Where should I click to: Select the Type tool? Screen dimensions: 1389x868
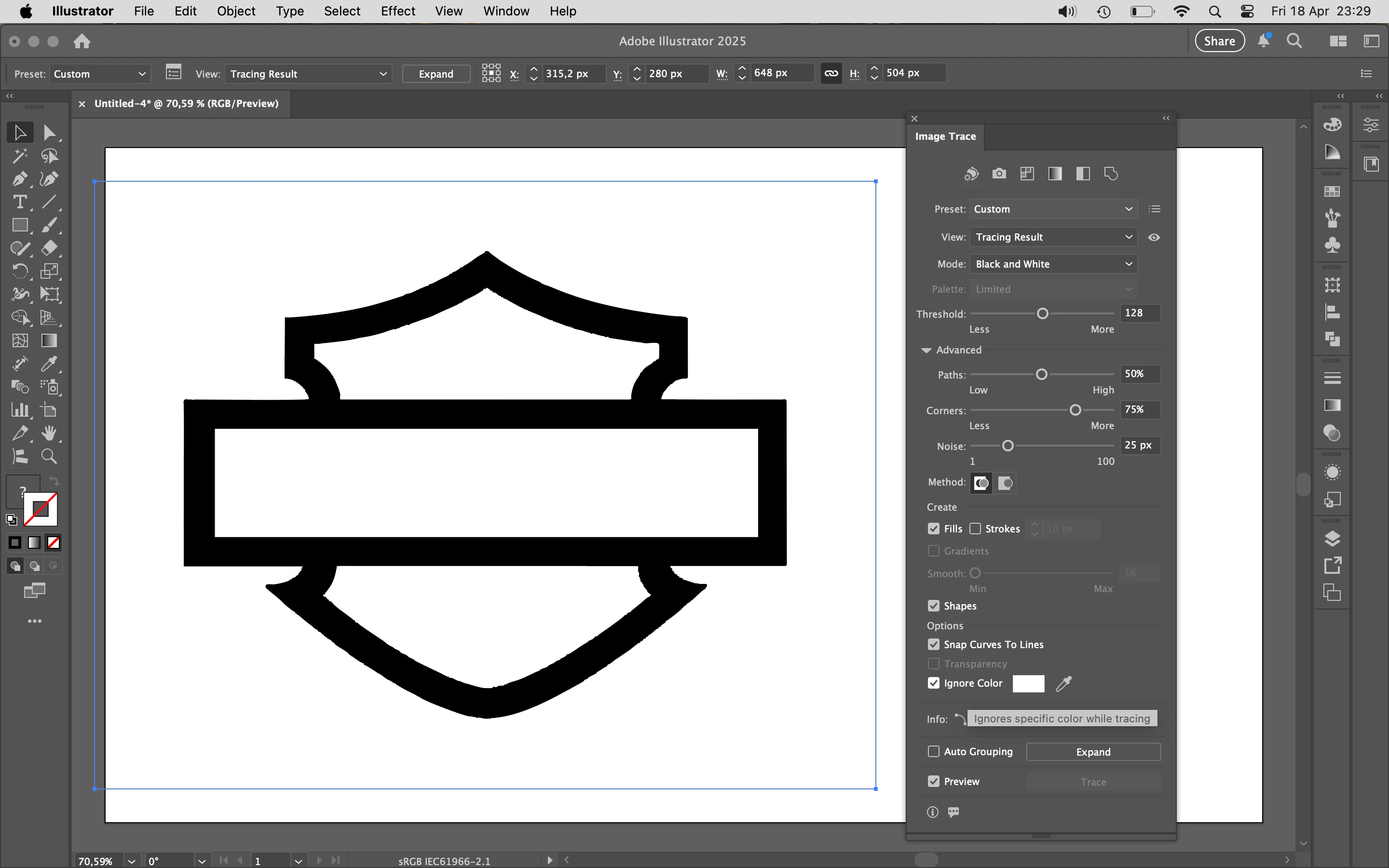(19, 202)
